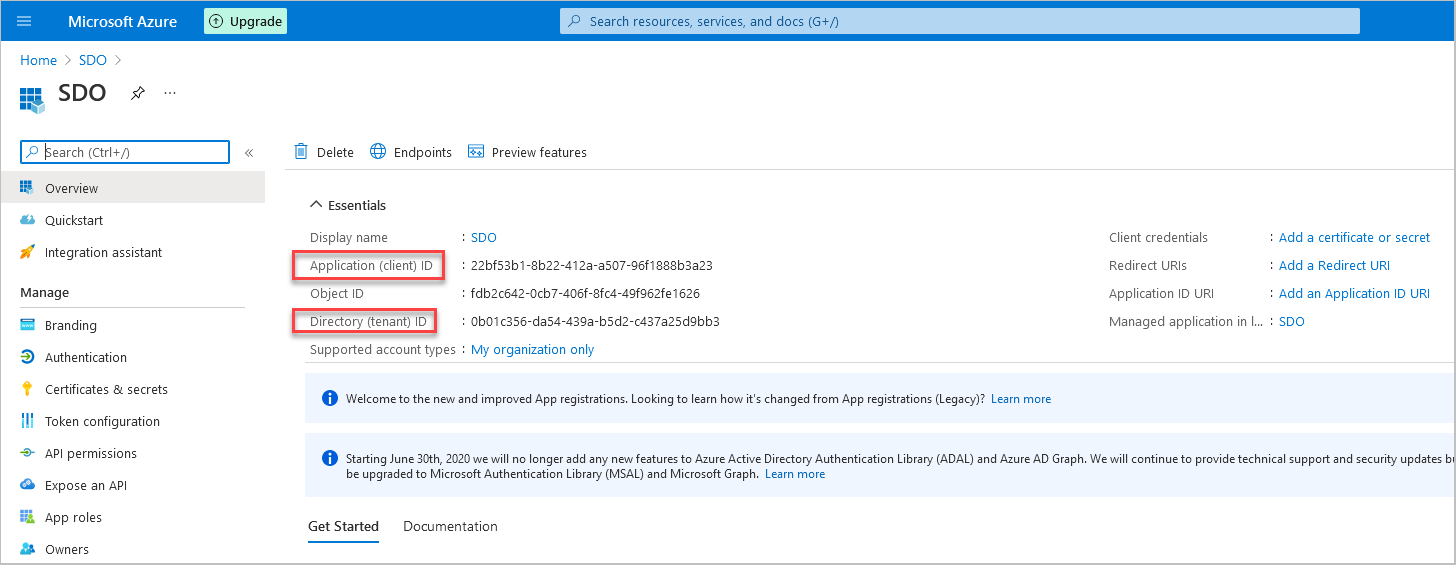Click the Object ID value
The width and height of the screenshot is (1456, 565).
click(585, 293)
